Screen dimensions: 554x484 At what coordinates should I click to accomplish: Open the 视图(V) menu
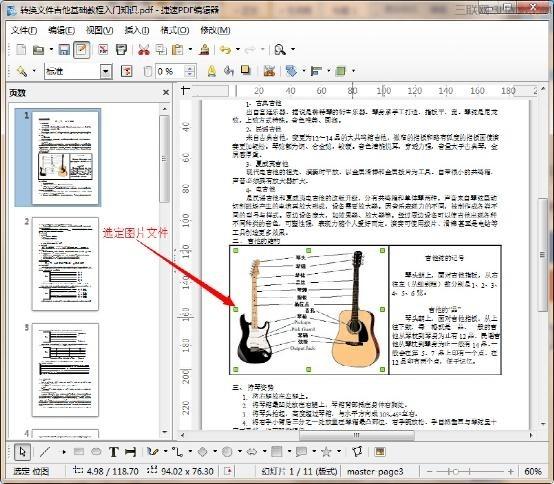click(x=100, y=30)
